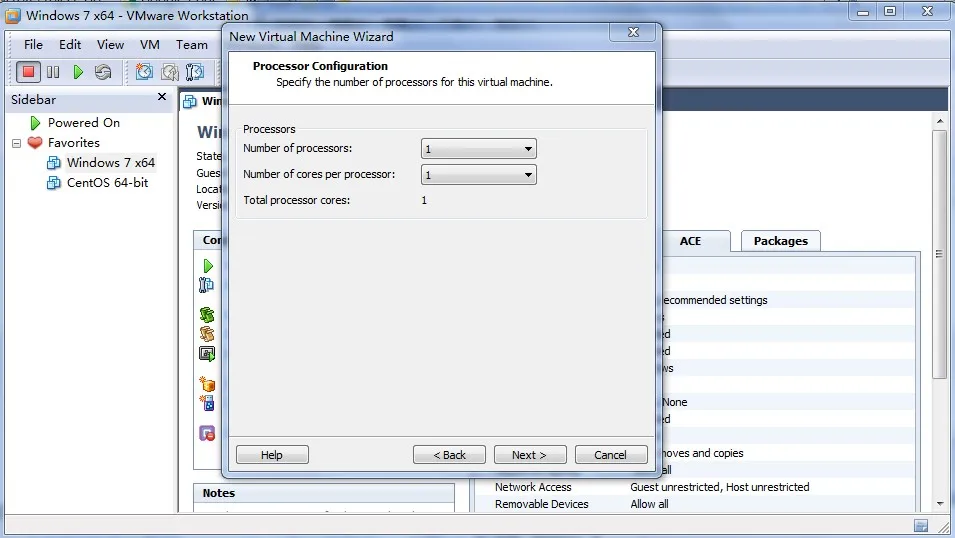Click the monitor with green arrow icon in the Commands panel

click(x=207, y=353)
